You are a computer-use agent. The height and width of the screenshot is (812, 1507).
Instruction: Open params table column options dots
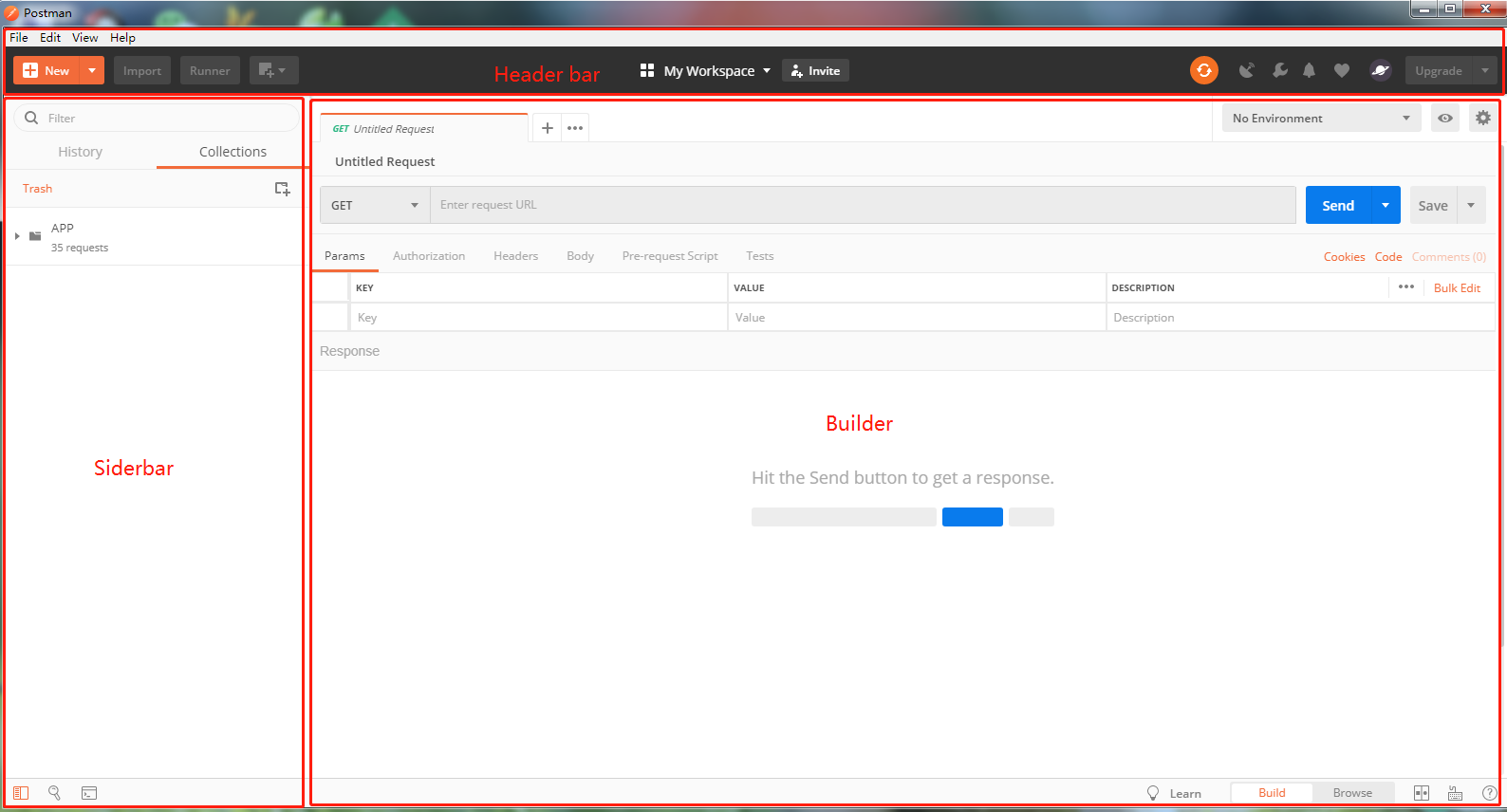pos(1406,286)
